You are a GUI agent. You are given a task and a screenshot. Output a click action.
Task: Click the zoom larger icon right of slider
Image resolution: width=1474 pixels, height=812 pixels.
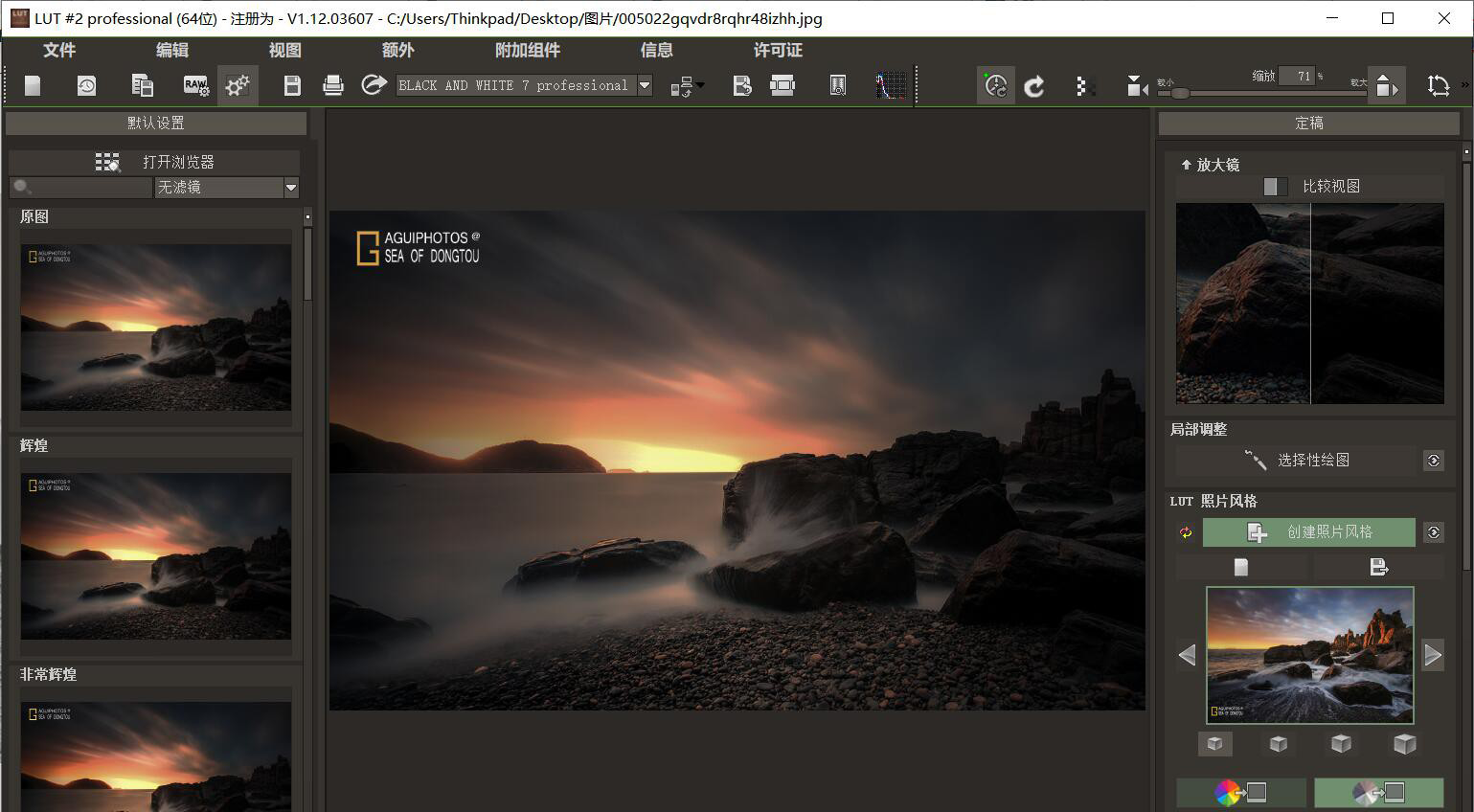coord(1386,86)
